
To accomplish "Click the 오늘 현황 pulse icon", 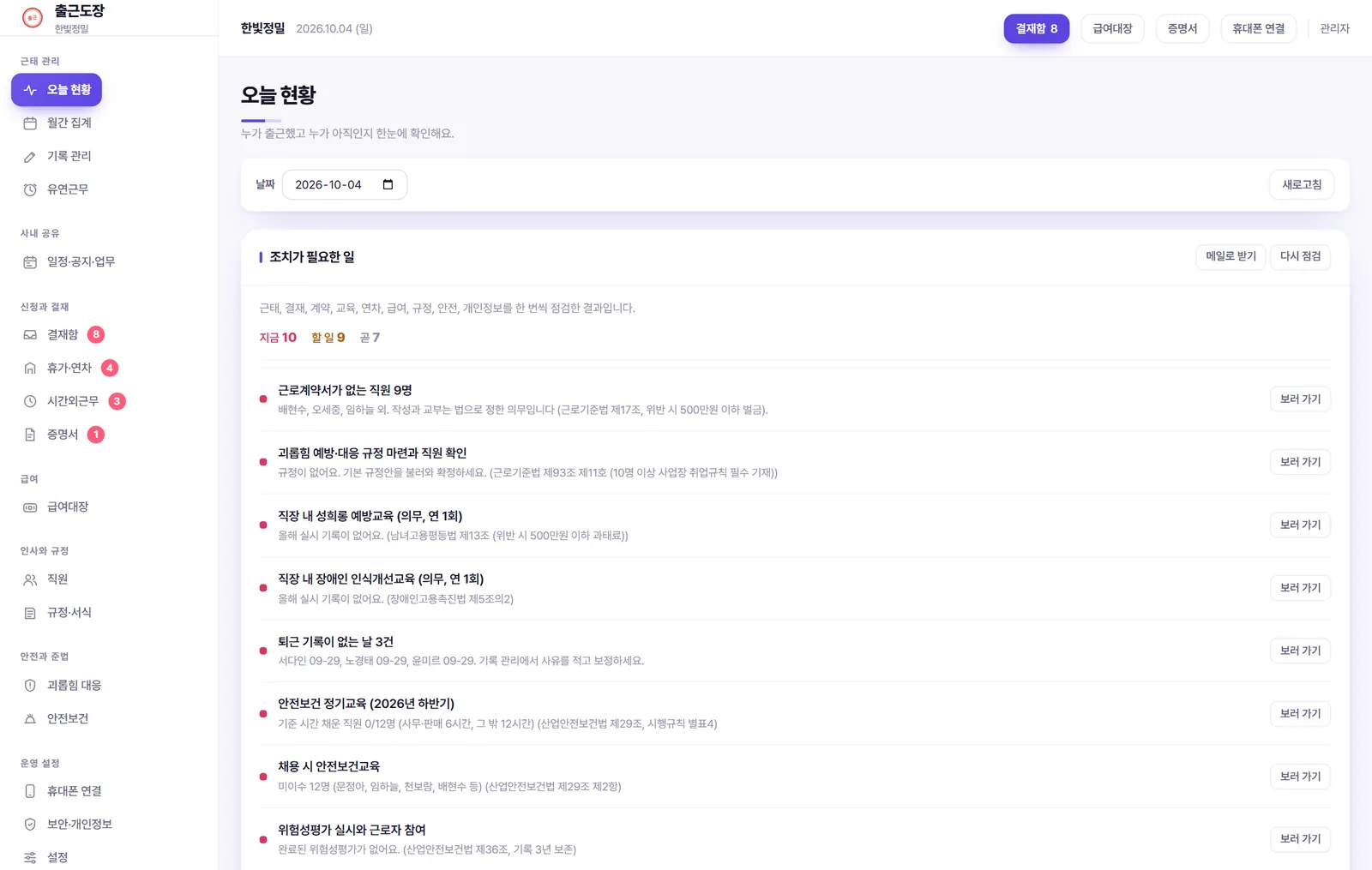I will (30, 90).
